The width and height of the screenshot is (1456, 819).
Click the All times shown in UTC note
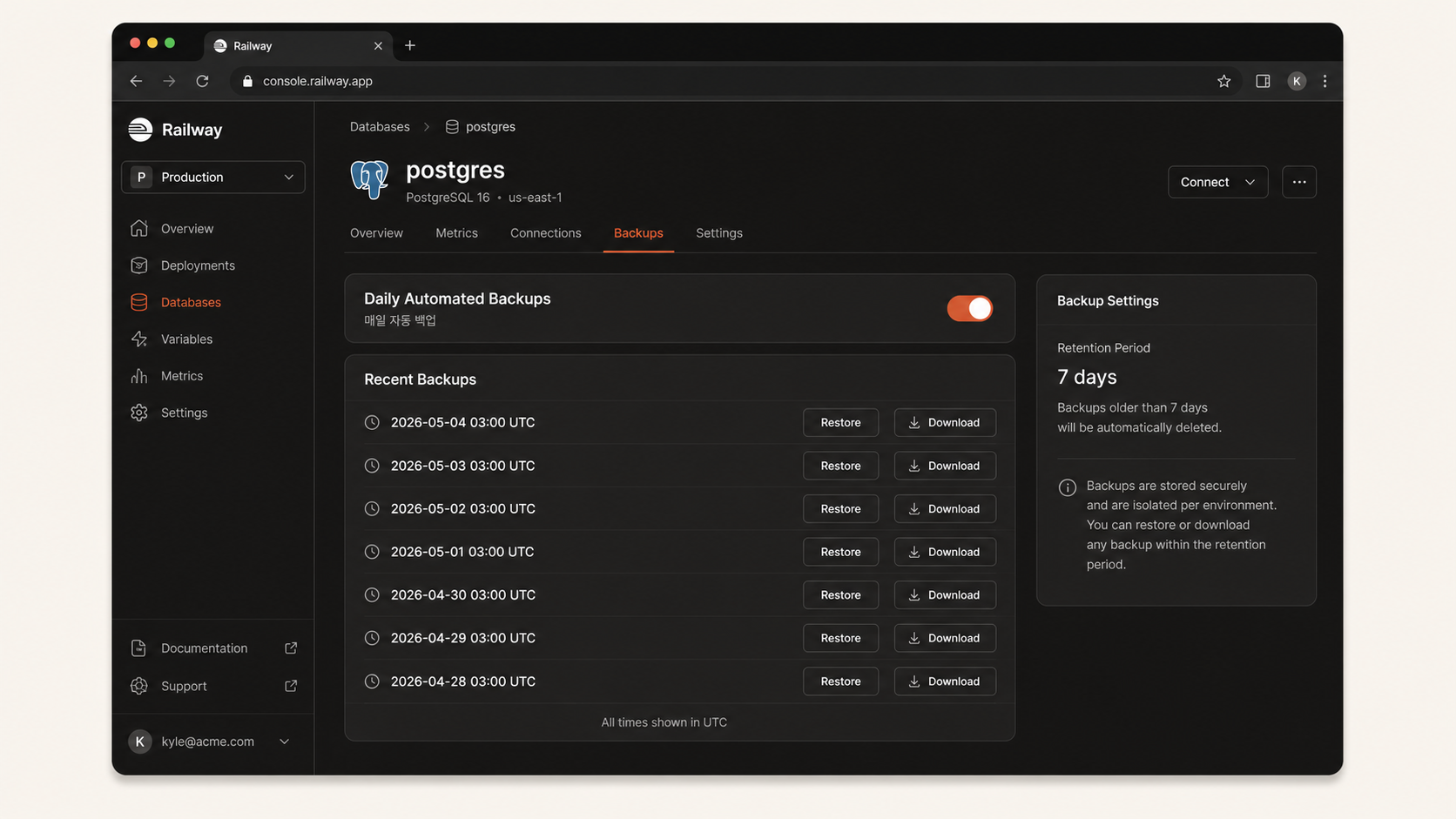664,722
